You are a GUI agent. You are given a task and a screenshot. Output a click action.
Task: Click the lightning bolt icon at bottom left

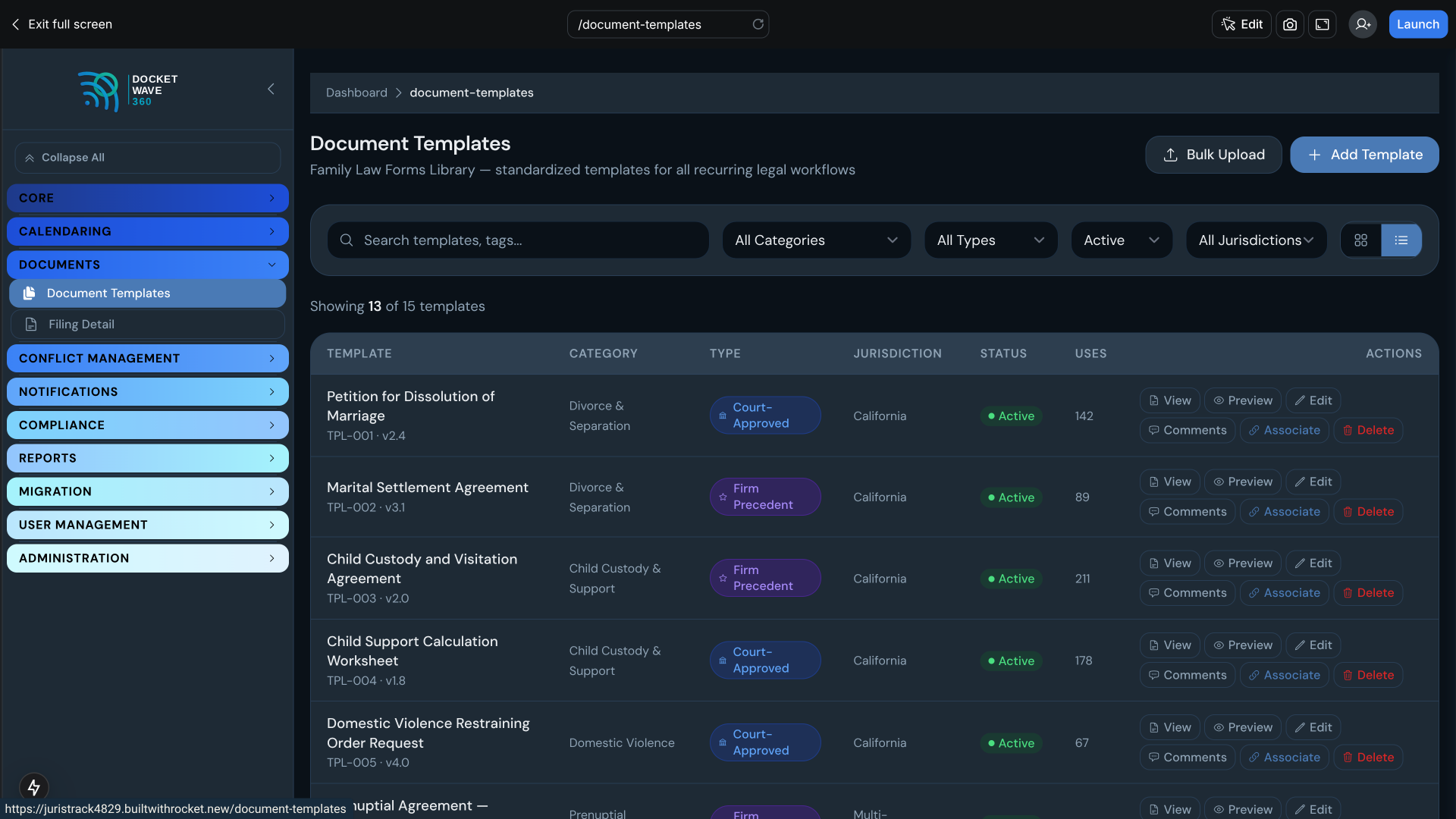click(x=33, y=787)
